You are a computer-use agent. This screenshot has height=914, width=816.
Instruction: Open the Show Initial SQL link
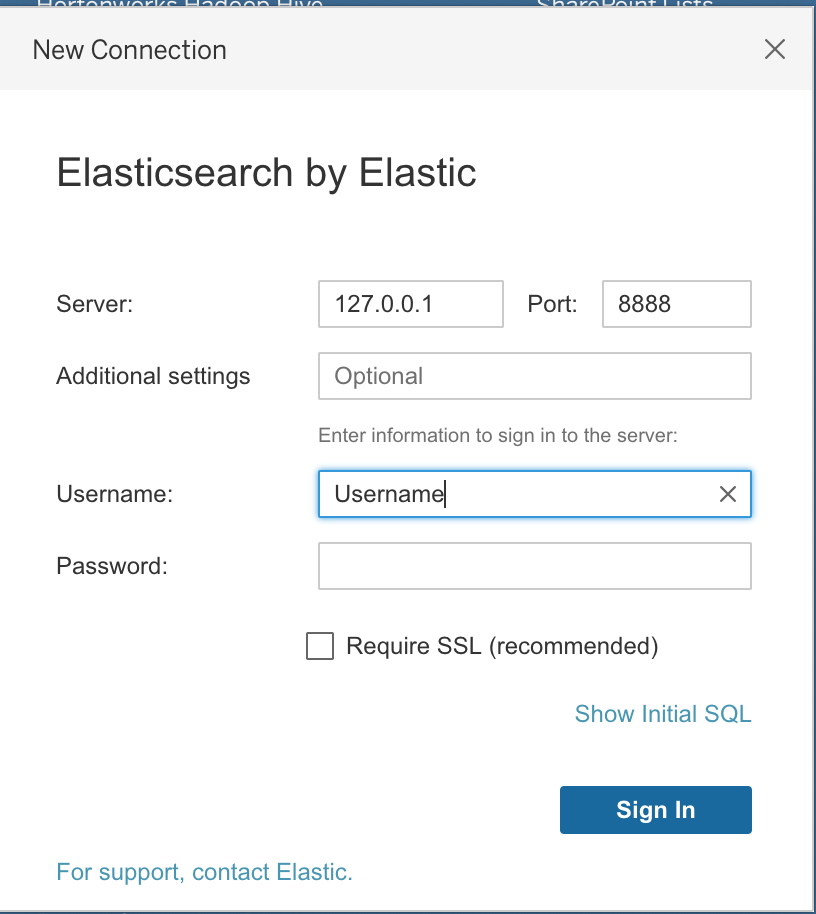click(x=662, y=714)
